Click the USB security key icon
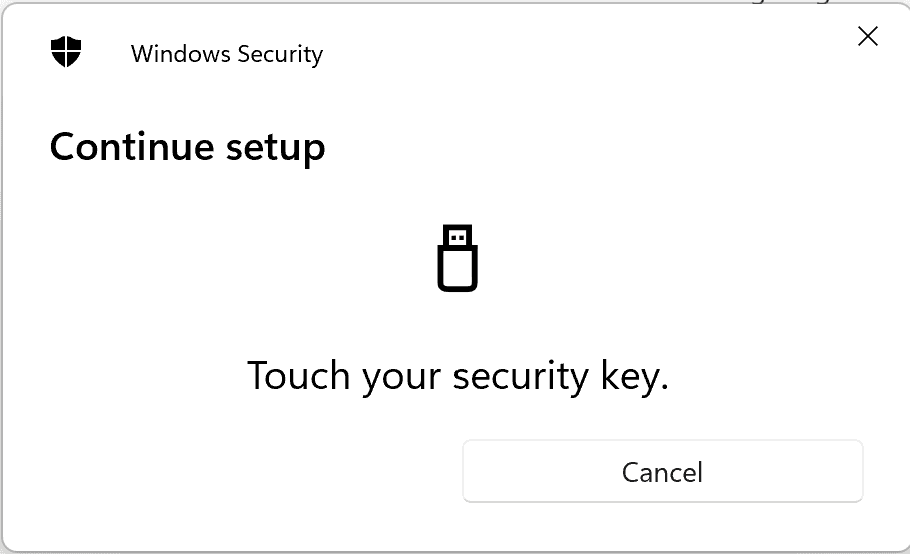Image resolution: width=910 pixels, height=554 pixels. [x=457, y=258]
